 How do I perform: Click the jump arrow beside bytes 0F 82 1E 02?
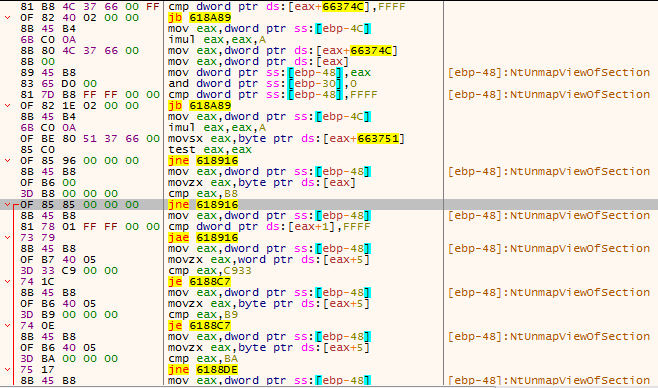coord(8,106)
